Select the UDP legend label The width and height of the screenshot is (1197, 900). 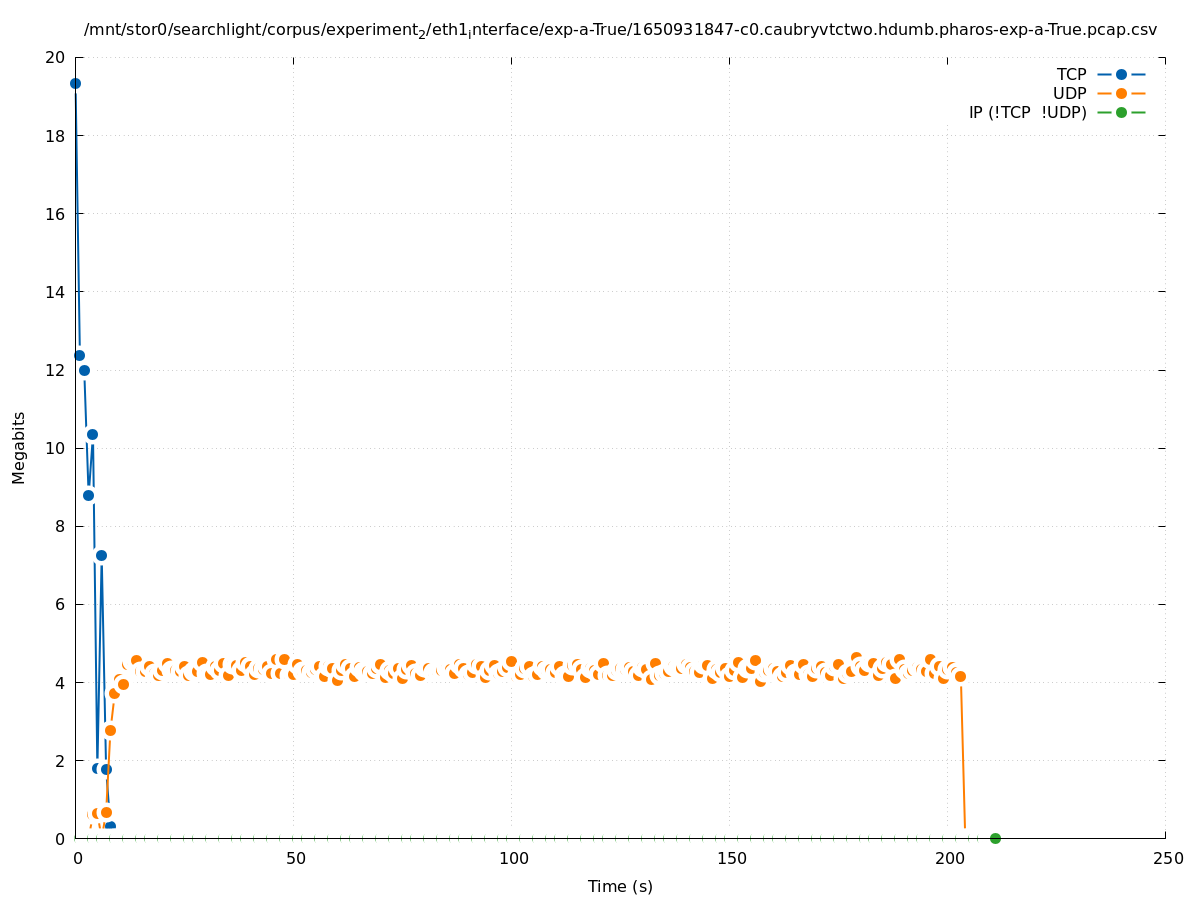(x=1069, y=93)
